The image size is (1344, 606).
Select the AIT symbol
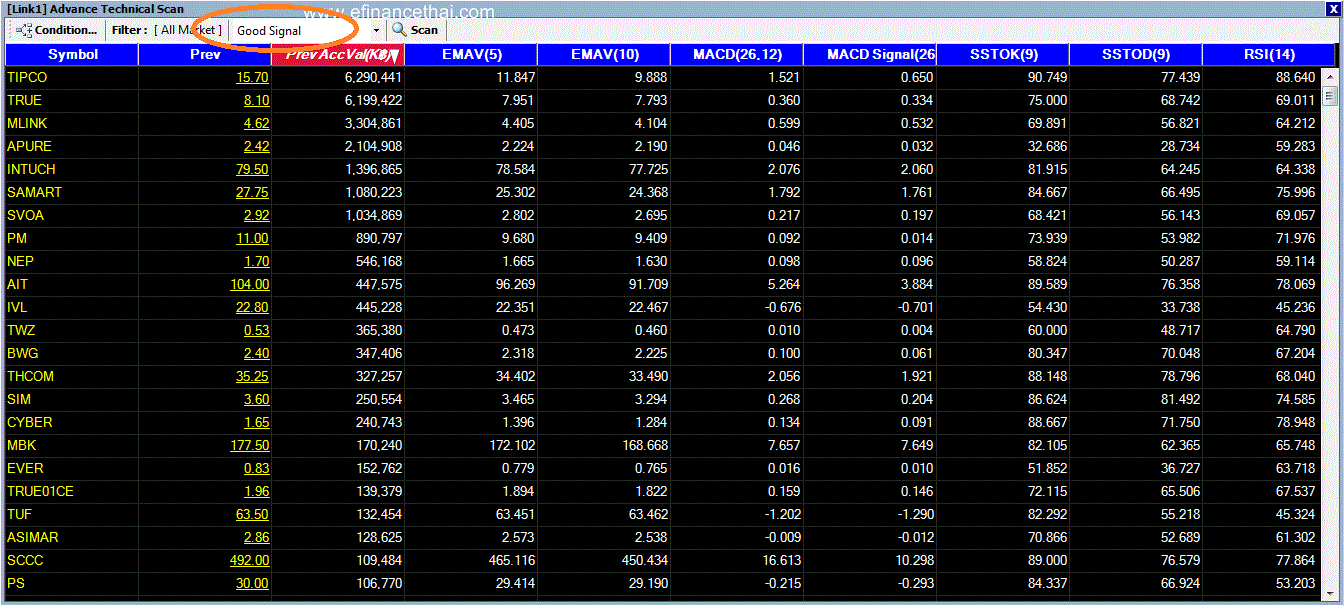pos(17,284)
